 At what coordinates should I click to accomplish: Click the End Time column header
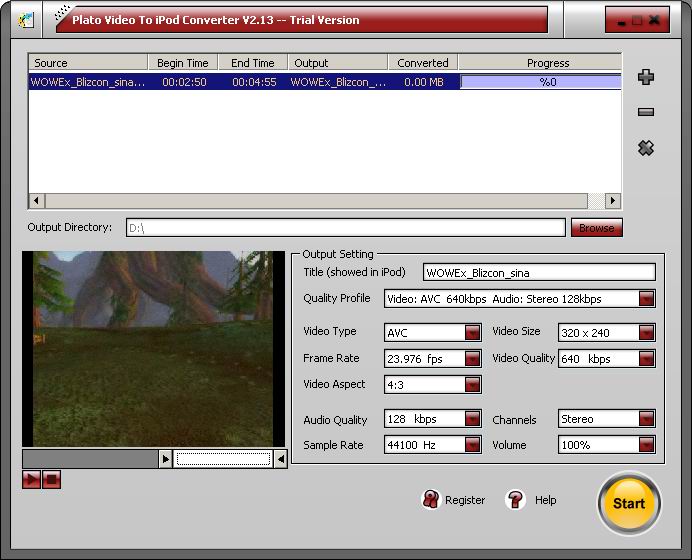point(253,63)
